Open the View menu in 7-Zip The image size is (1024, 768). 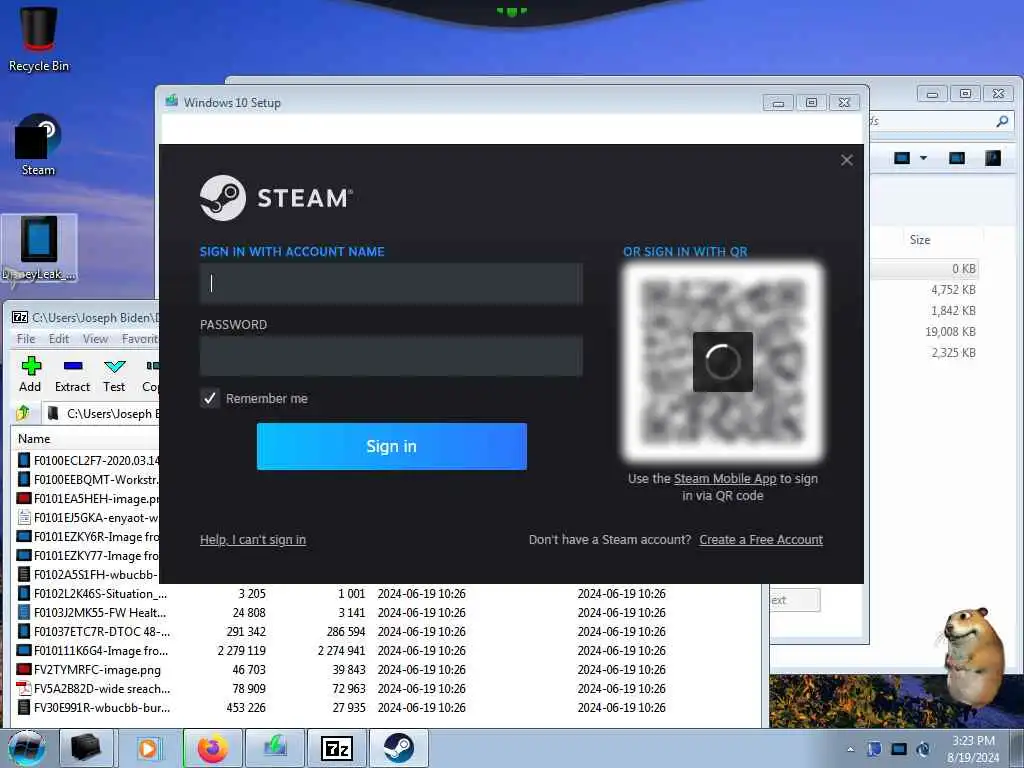(95, 338)
